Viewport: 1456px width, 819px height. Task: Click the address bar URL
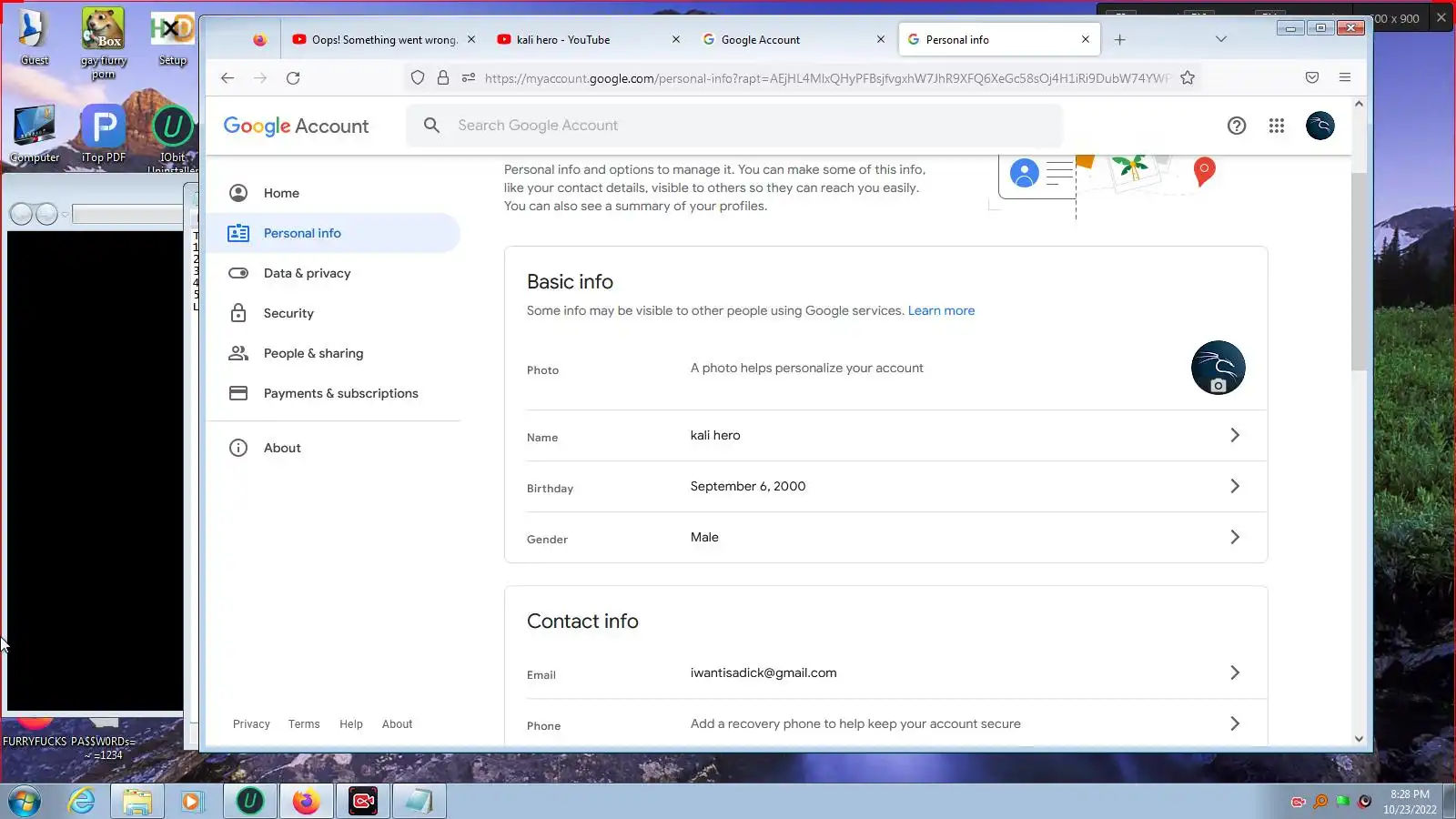(827, 78)
